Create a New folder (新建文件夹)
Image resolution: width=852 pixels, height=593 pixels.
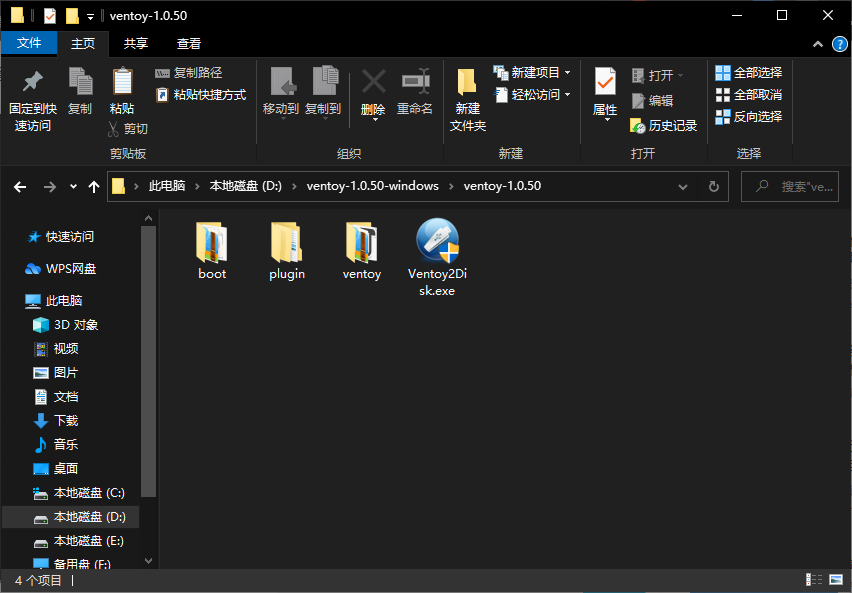point(467,101)
